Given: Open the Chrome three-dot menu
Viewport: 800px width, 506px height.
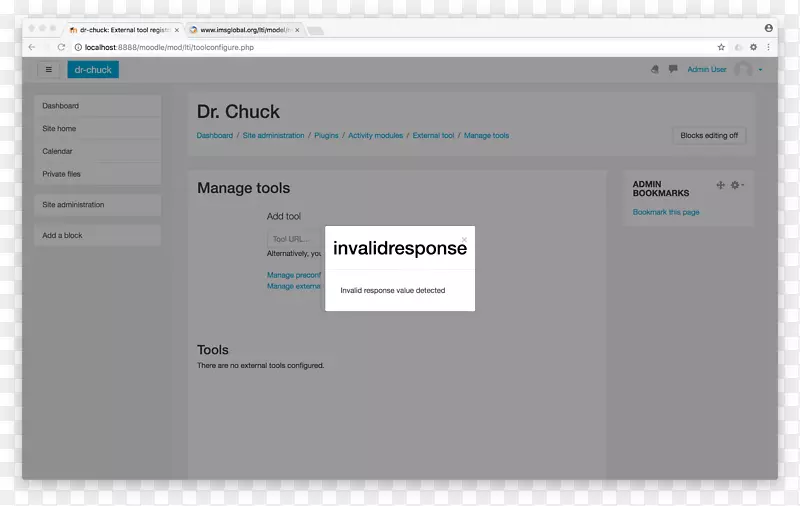Looking at the screenshot, I should click(x=768, y=47).
